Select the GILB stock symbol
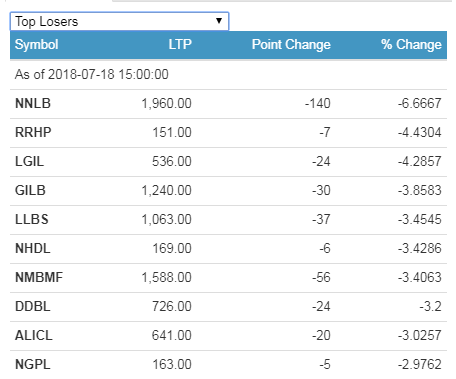 [x=30, y=190]
